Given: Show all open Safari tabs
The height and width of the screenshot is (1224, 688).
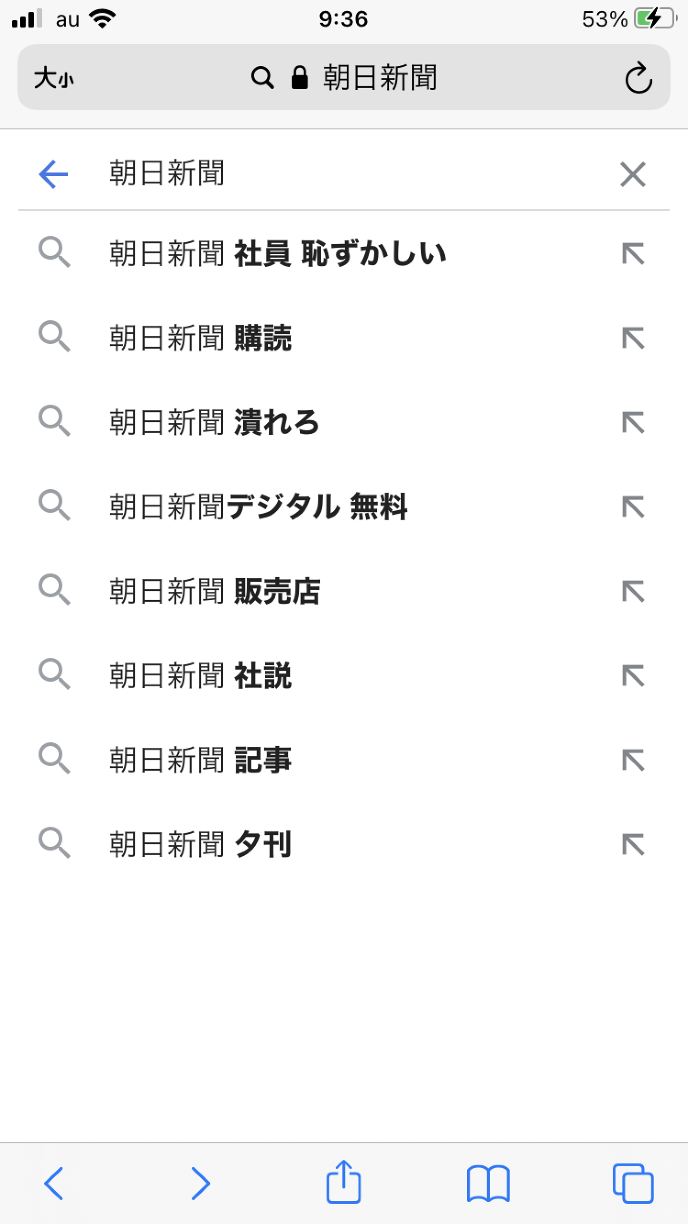Looking at the screenshot, I should [x=632, y=1184].
